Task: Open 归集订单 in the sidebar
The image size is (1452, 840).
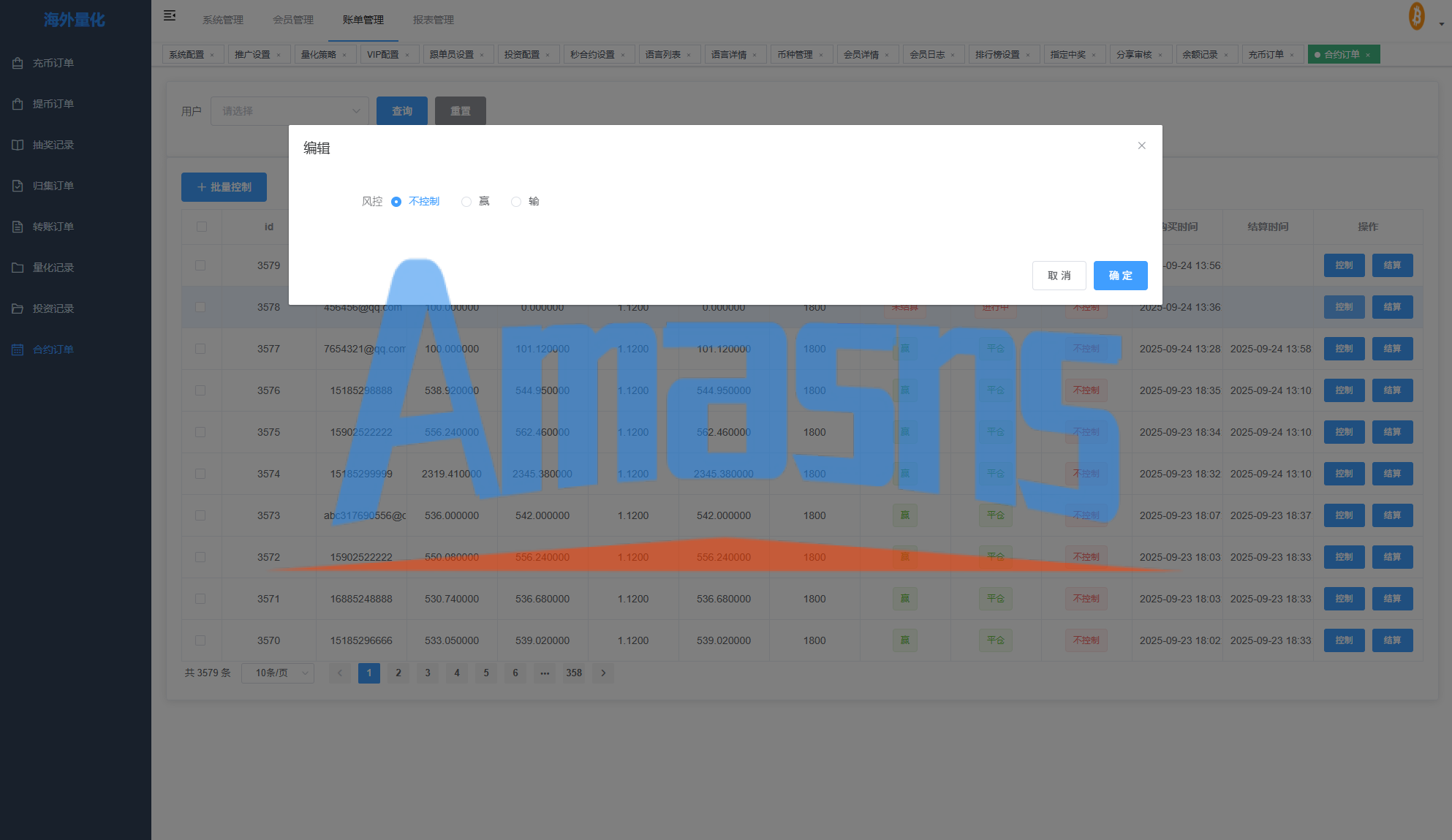Action: (x=53, y=186)
